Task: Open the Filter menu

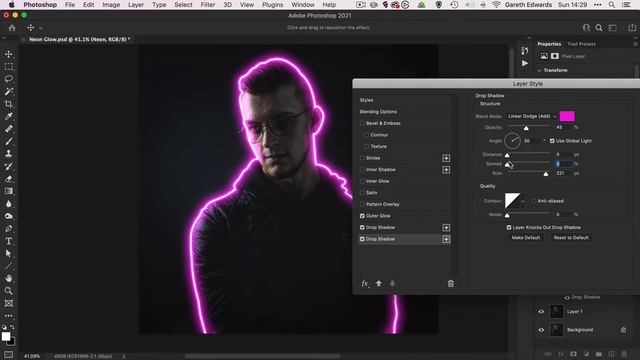Action: (208, 5)
